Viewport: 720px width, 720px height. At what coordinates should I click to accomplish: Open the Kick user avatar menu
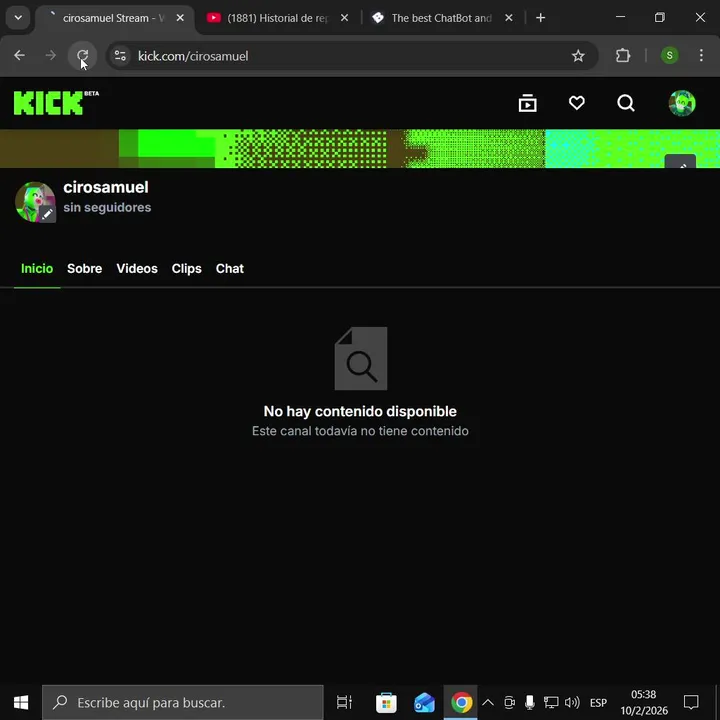pos(682,103)
